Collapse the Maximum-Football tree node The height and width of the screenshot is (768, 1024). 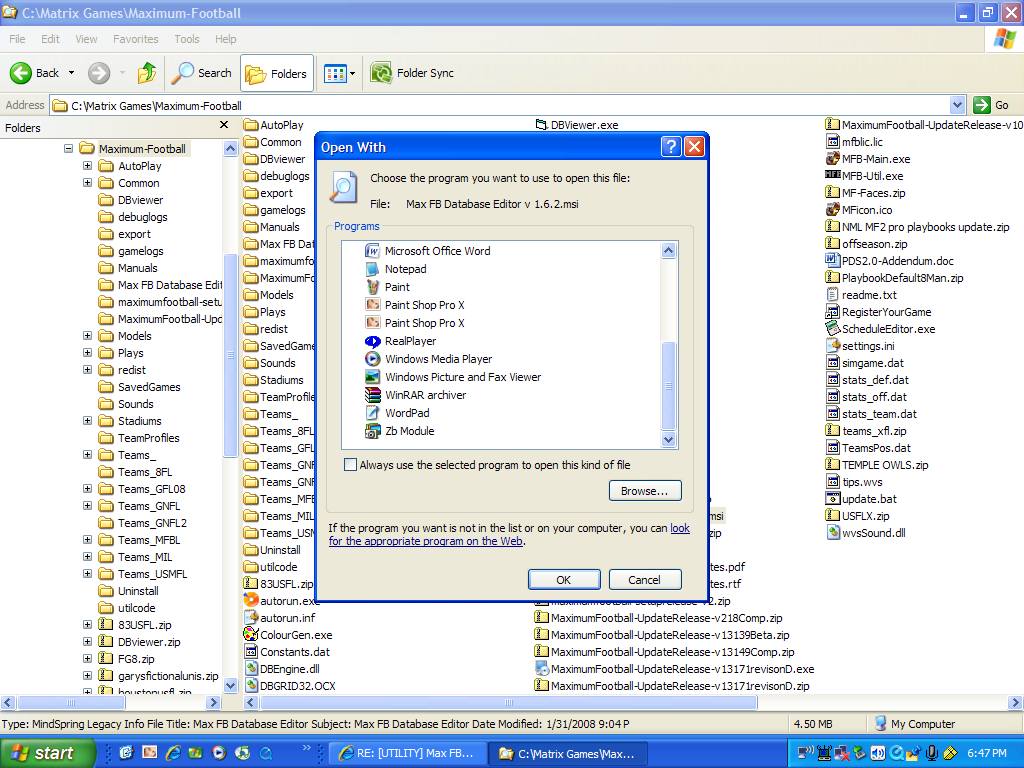68,149
